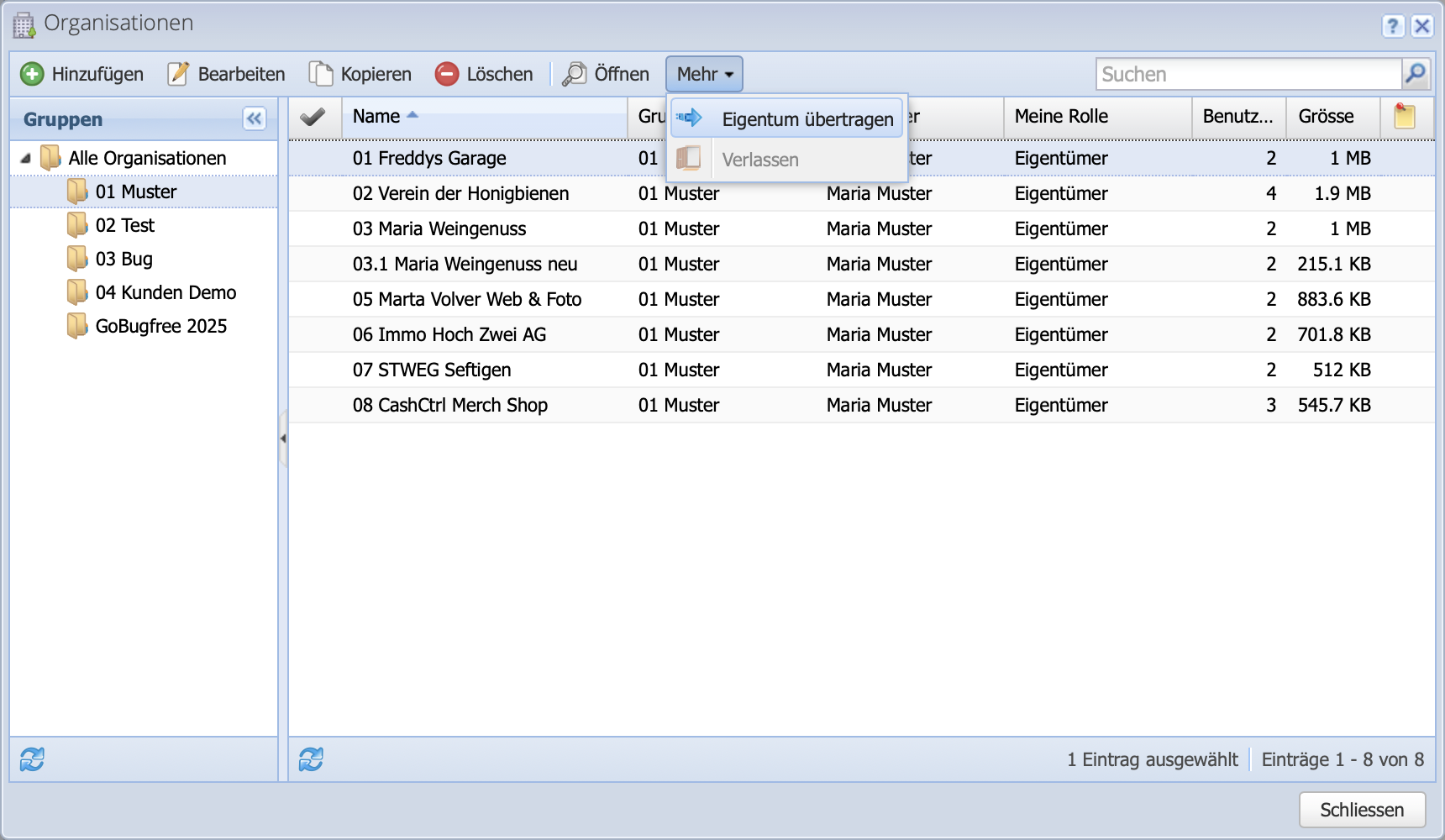Click the splitter collapse handle between panels

(x=283, y=438)
